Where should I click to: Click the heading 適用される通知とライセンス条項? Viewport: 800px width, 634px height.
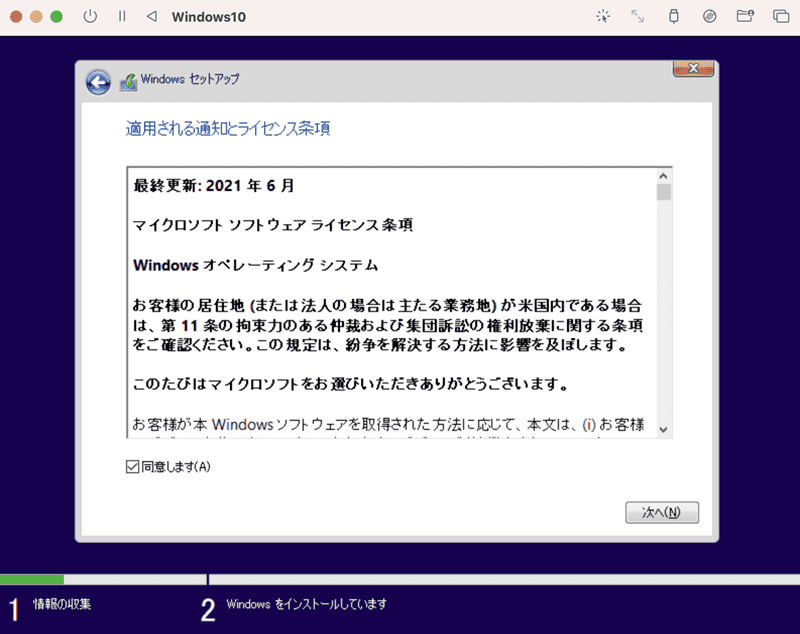click(x=228, y=129)
